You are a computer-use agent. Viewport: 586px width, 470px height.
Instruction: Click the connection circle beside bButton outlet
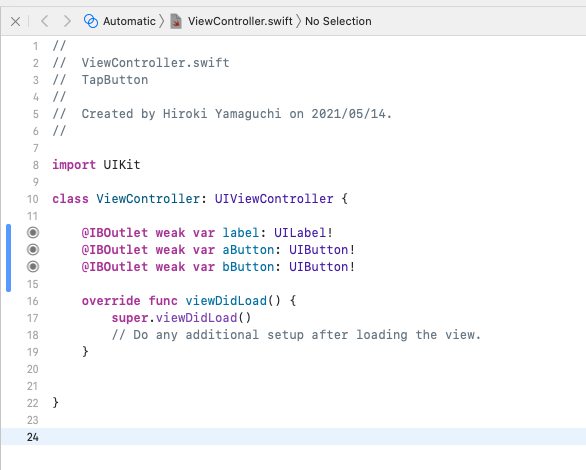(33, 267)
